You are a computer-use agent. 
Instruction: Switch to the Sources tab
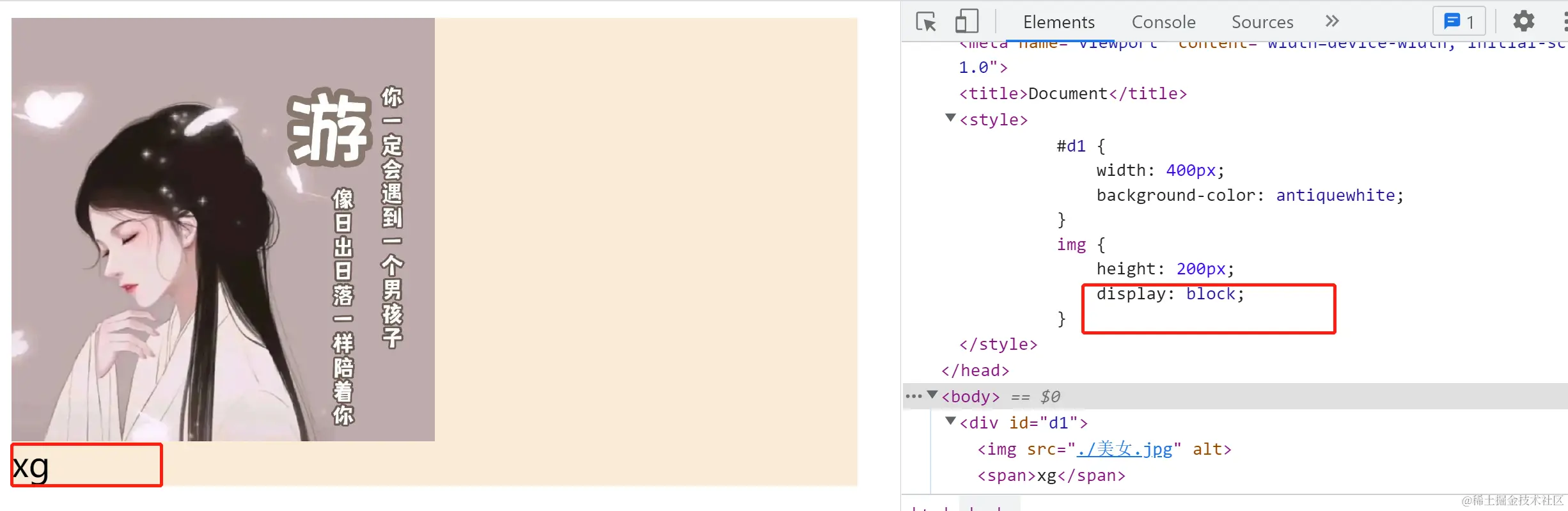point(1262,22)
